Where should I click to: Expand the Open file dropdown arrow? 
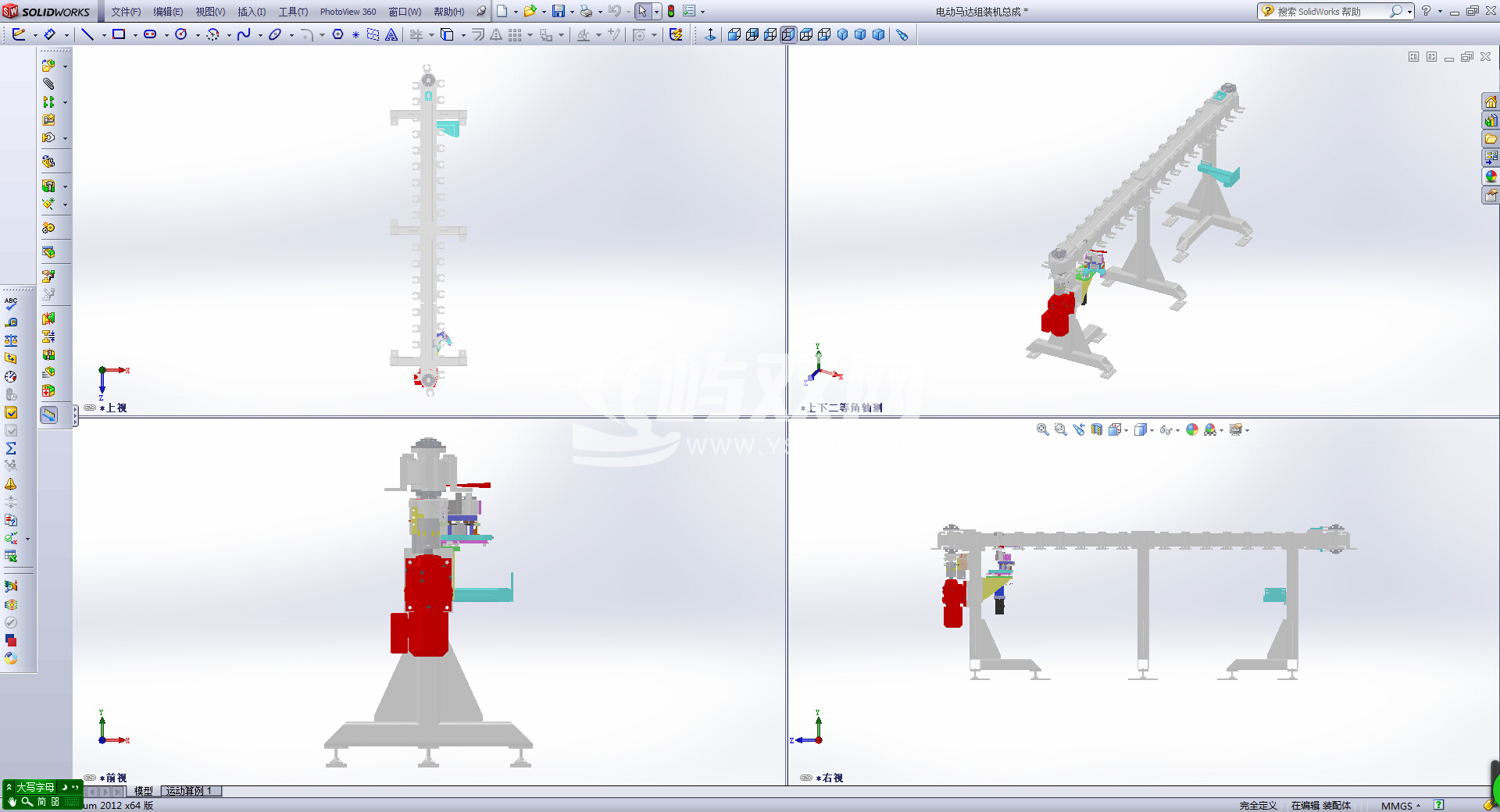coord(544,12)
